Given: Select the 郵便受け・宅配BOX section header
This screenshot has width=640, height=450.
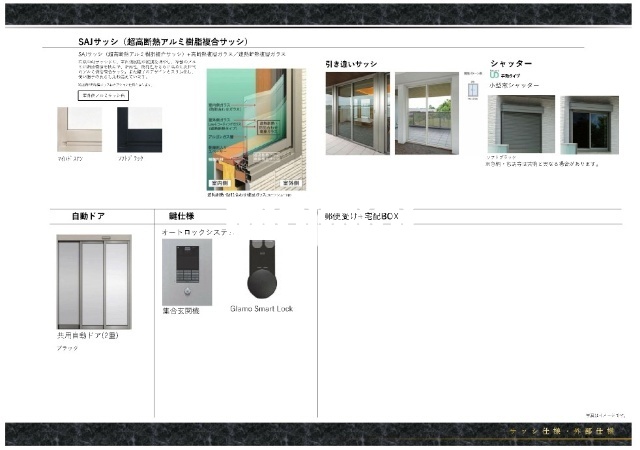Looking at the screenshot, I should (x=360, y=216).
